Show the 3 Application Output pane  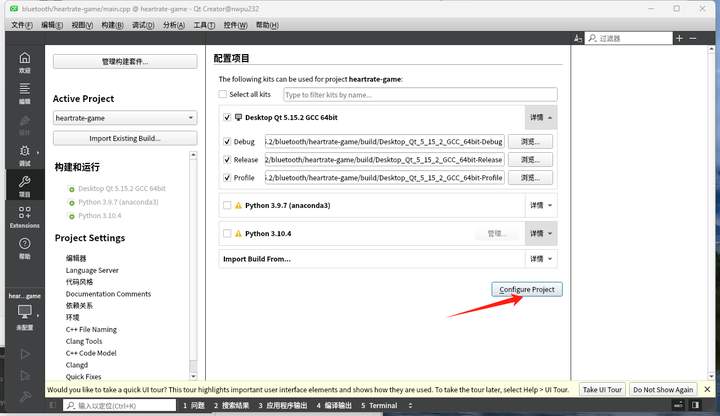coord(282,405)
